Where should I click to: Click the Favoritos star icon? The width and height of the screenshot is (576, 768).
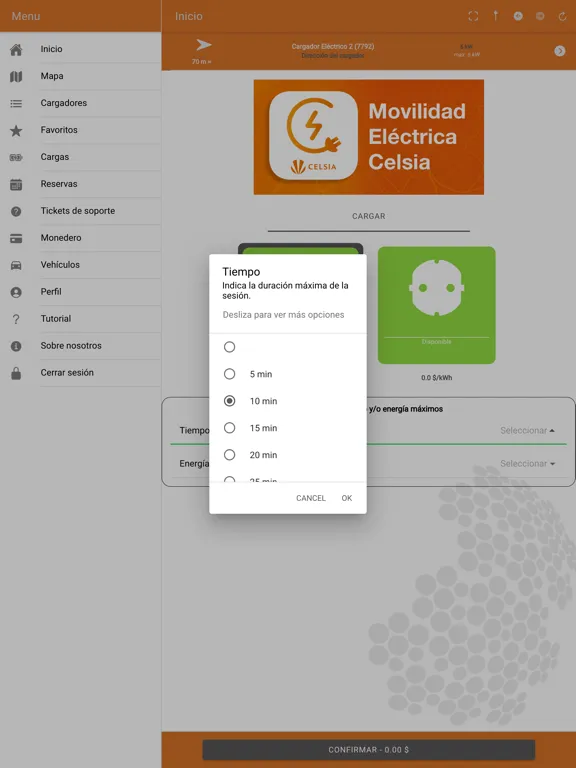(16, 131)
